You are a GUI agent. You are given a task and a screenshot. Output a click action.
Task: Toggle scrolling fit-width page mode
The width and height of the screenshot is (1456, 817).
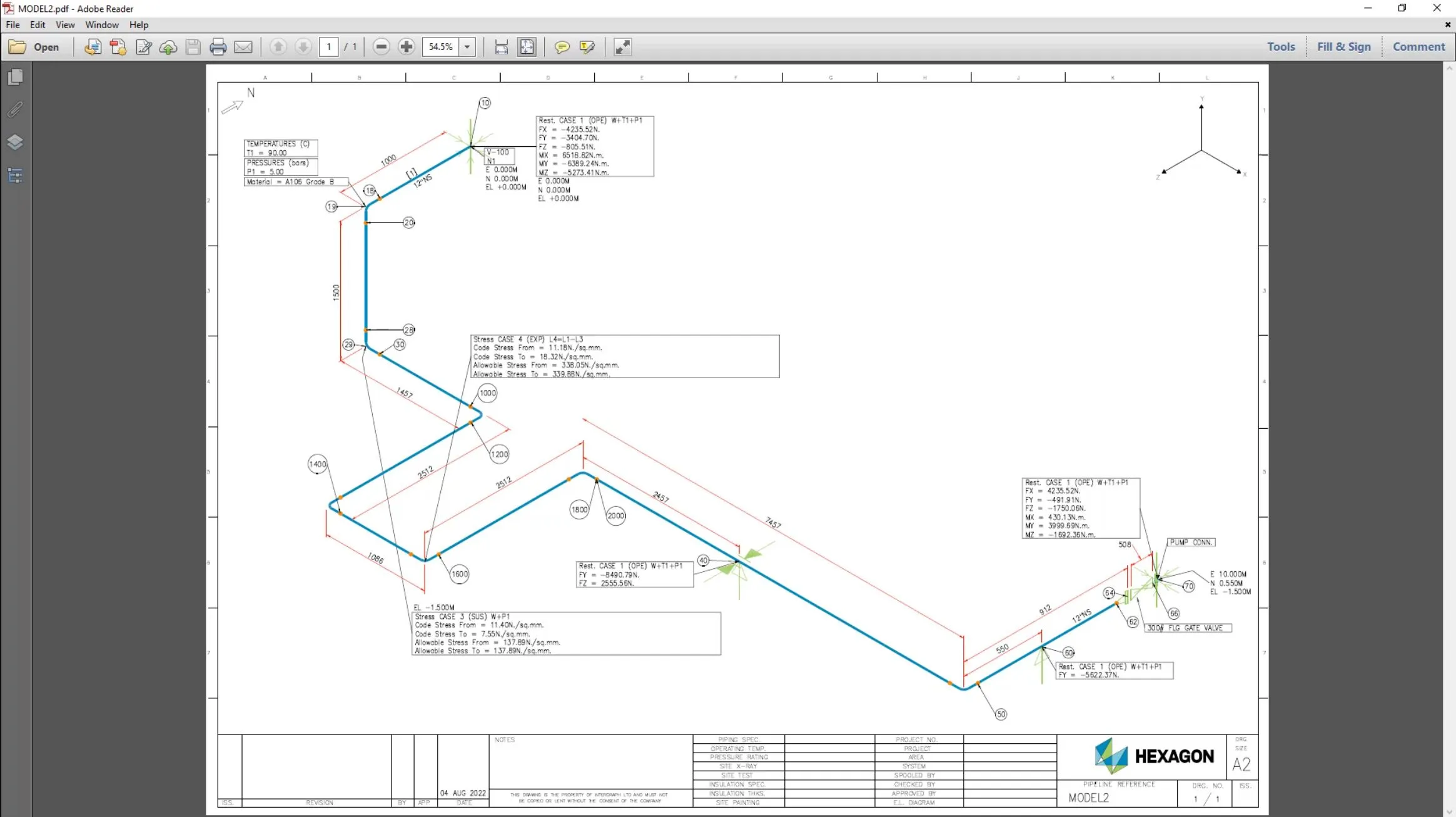pyautogui.click(x=501, y=47)
